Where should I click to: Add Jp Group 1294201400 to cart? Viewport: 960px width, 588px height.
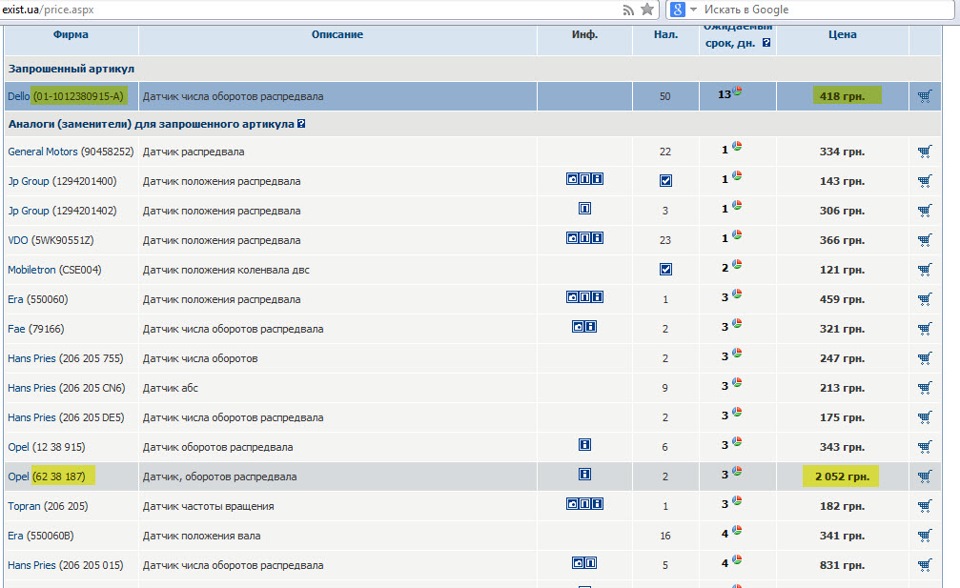tap(924, 181)
